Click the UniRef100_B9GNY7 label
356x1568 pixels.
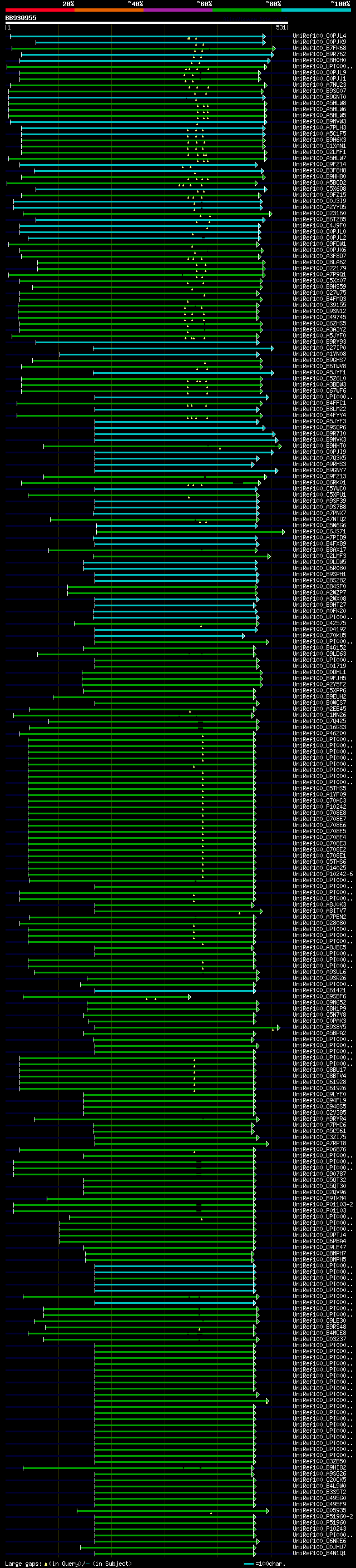319,470
